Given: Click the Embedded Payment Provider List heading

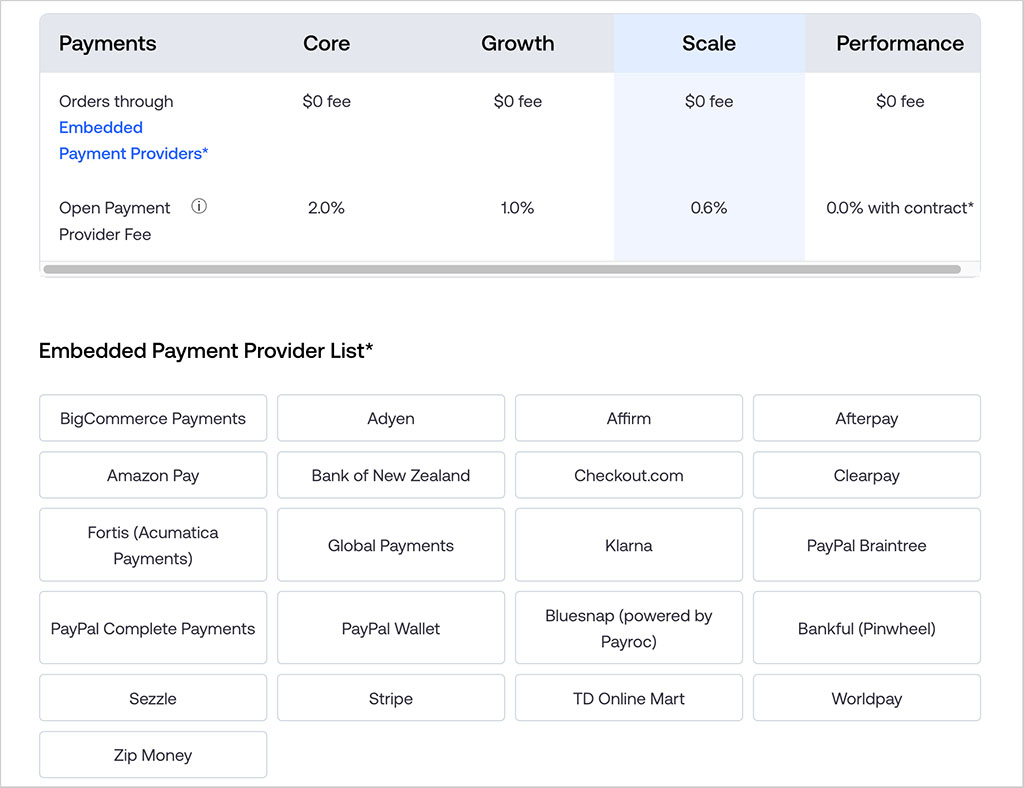Looking at the screenshot, I should [206, 351].
